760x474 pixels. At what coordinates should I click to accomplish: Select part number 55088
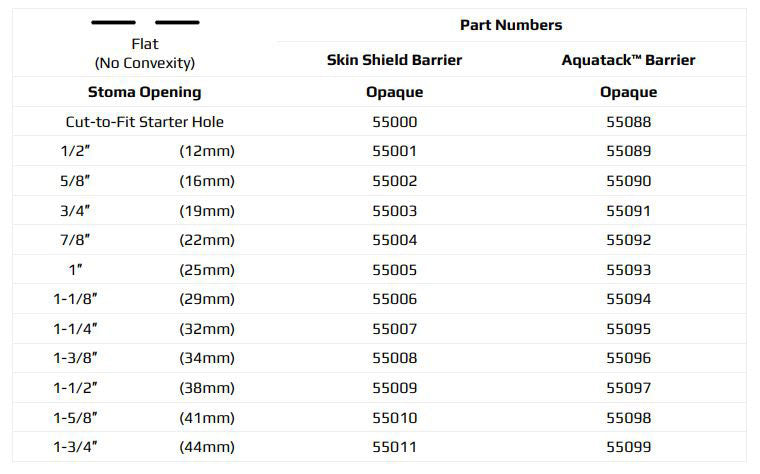point(628,122)
